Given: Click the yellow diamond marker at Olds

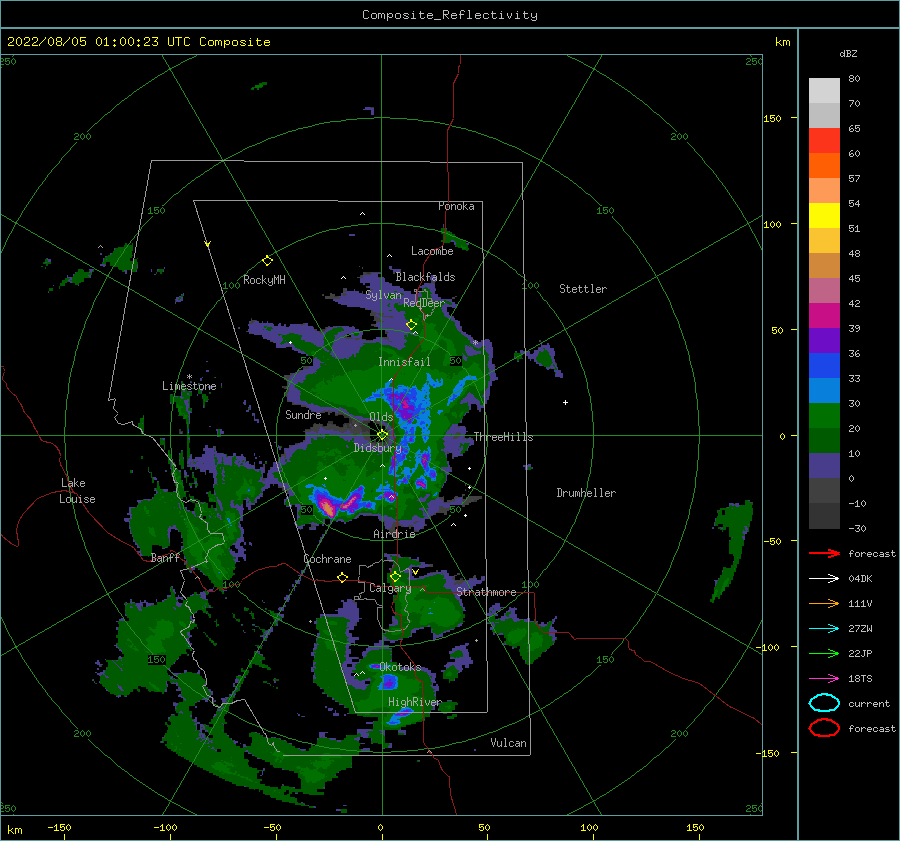Looking at the screenshot, I should (x=382, y=435).
